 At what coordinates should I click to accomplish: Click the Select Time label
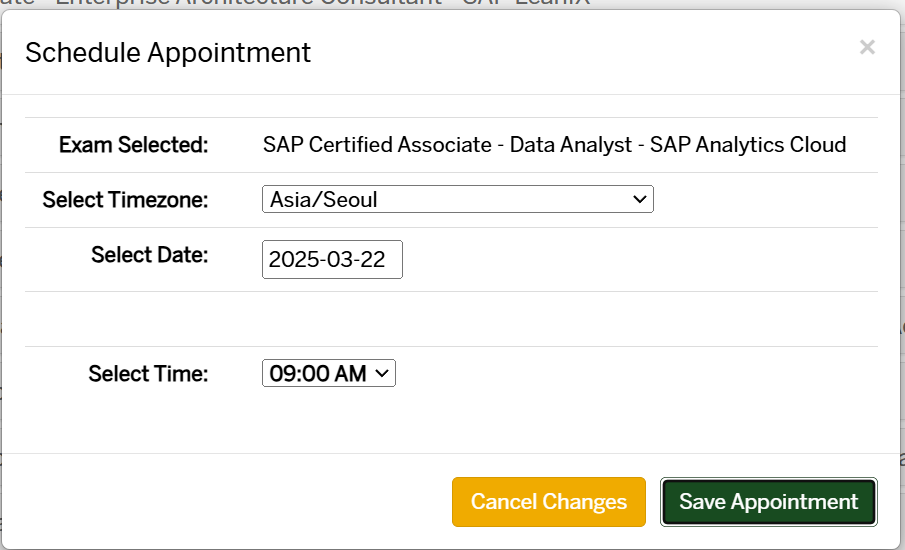(148, 373)
